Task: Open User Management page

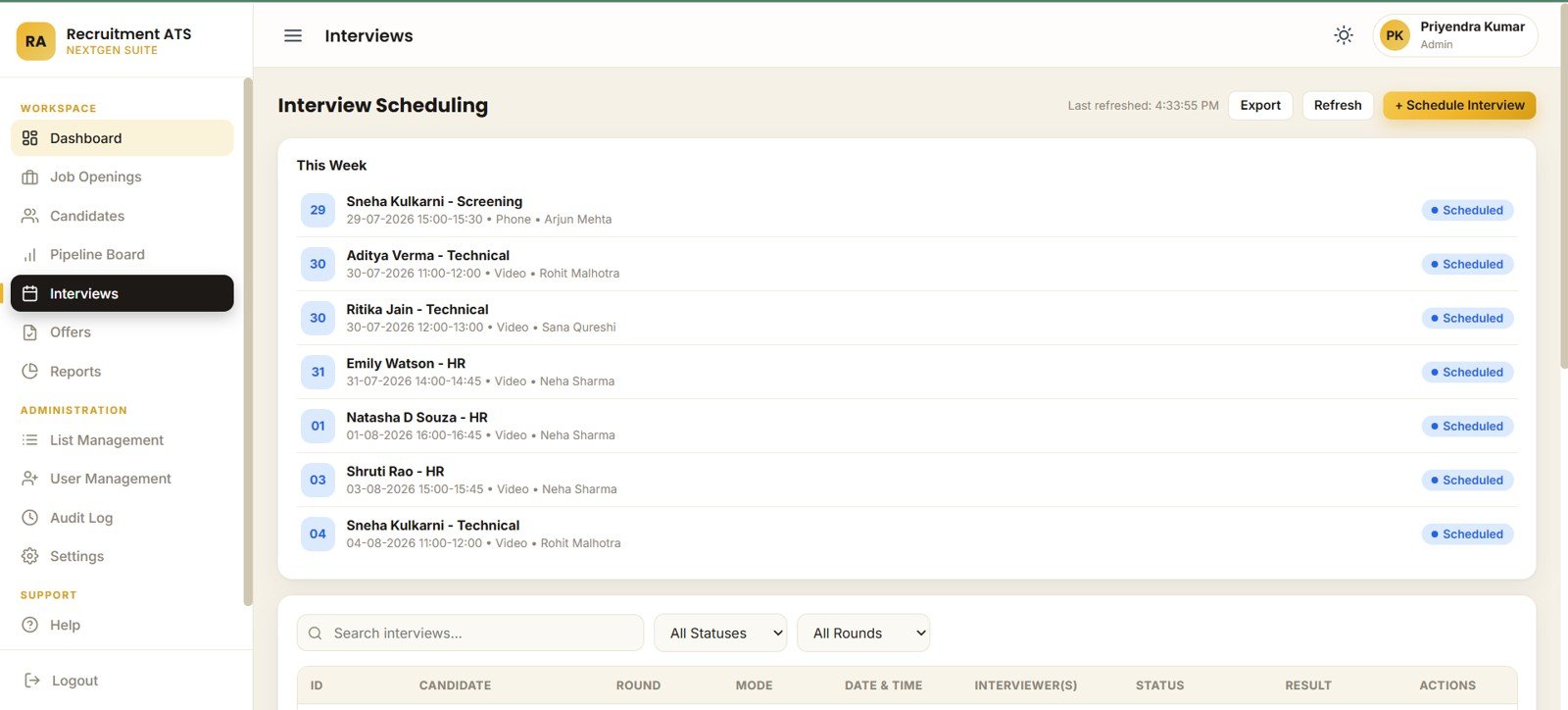Action: tap(122, 479)
